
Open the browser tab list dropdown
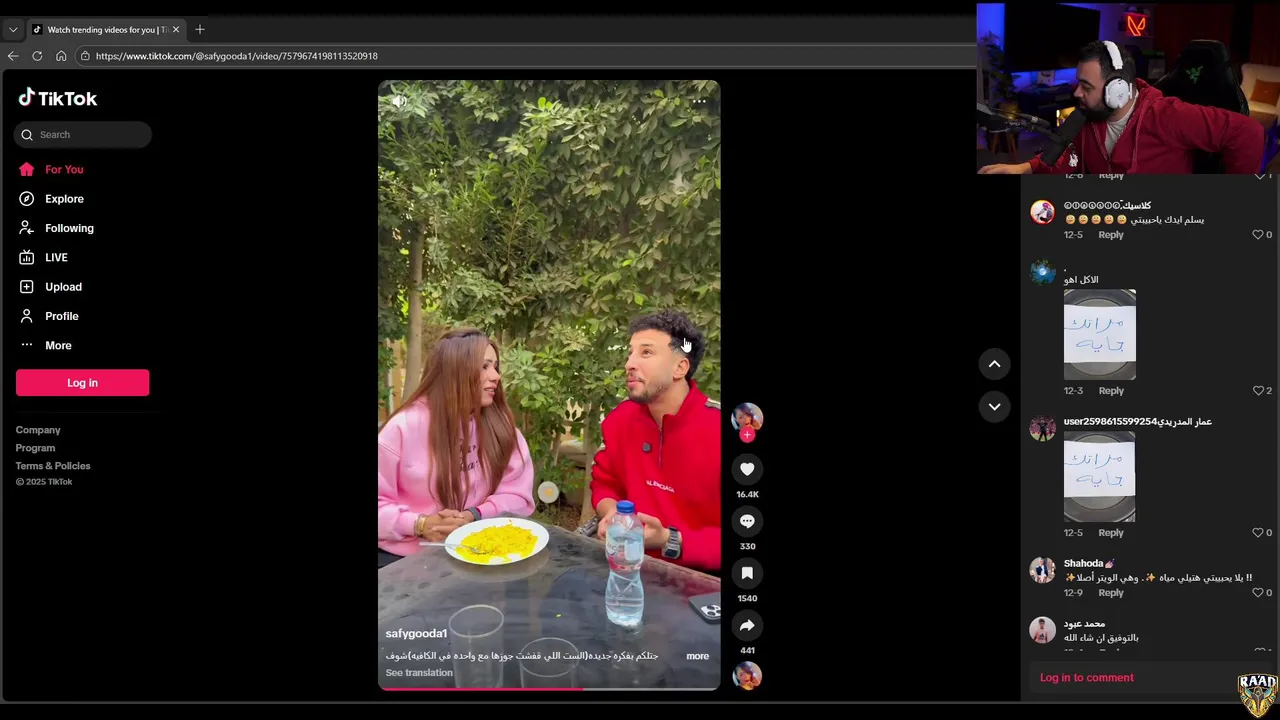(13, 29)
